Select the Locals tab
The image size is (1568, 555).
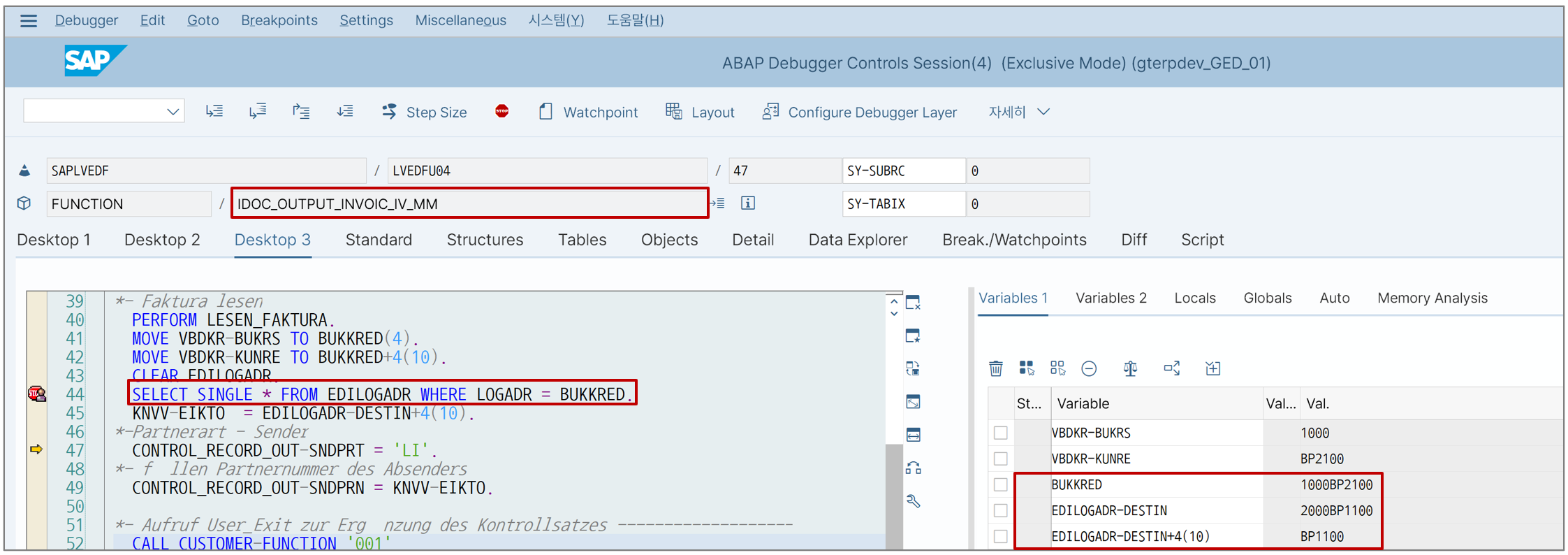(x=1195, y=298)
